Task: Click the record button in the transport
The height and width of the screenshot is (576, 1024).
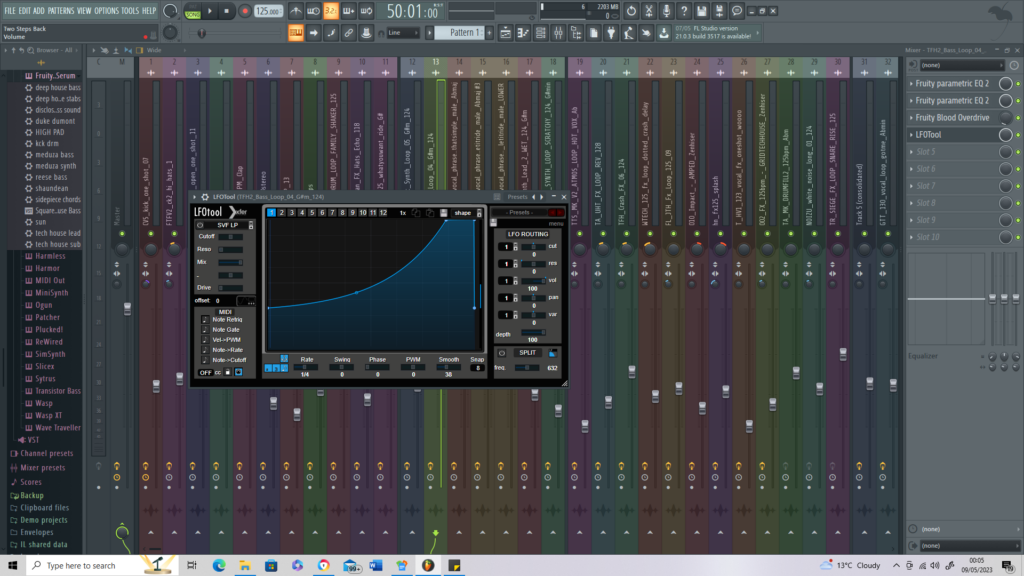Action: point(245,11)
